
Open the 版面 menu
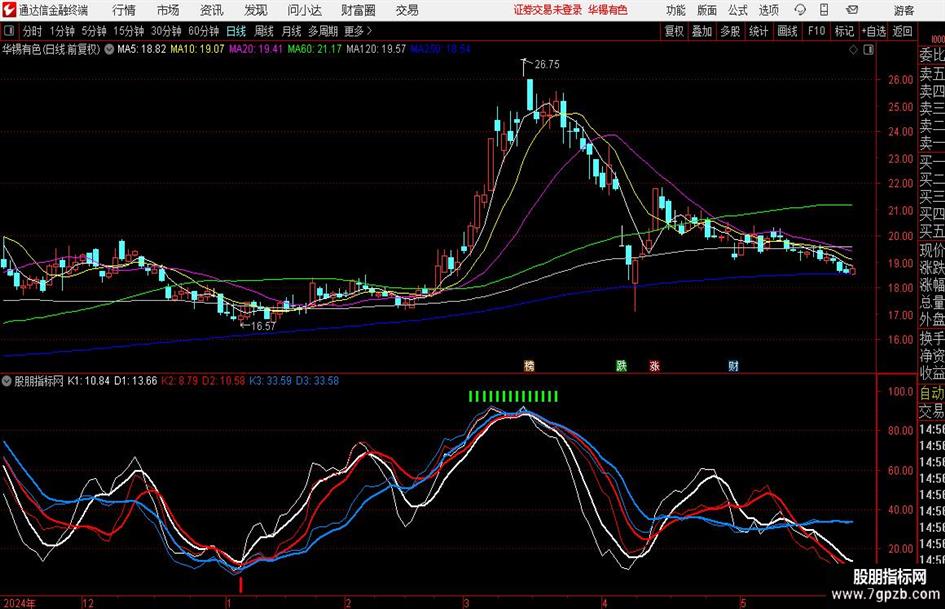pos(706,10)
